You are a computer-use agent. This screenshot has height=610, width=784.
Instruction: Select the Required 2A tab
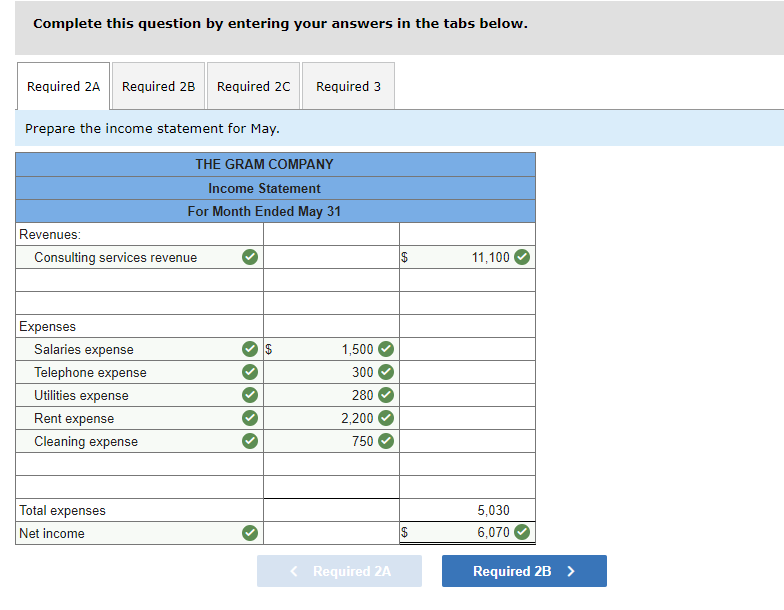64,86
